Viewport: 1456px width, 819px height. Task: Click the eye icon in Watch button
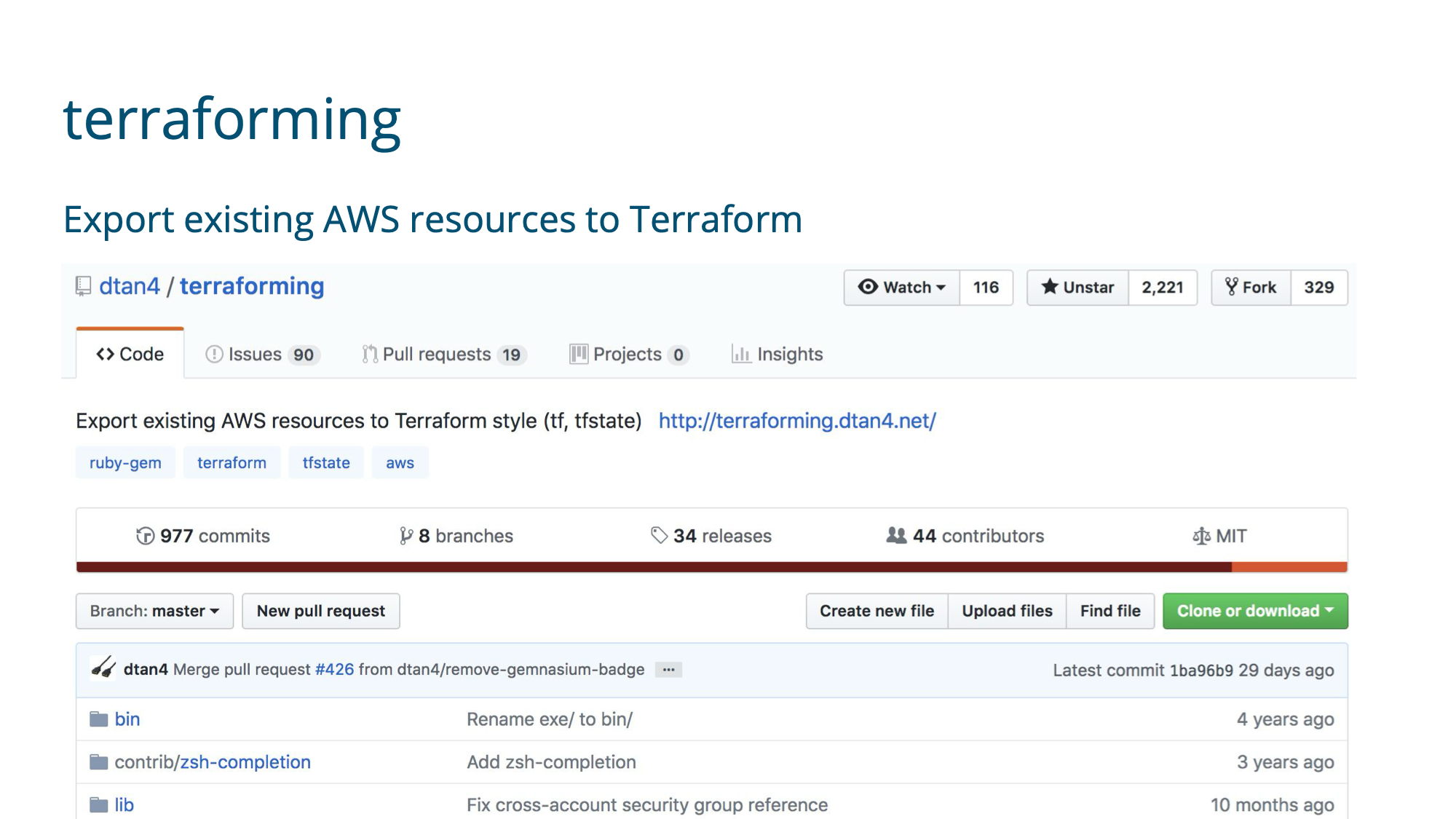[x=868, y=287]
